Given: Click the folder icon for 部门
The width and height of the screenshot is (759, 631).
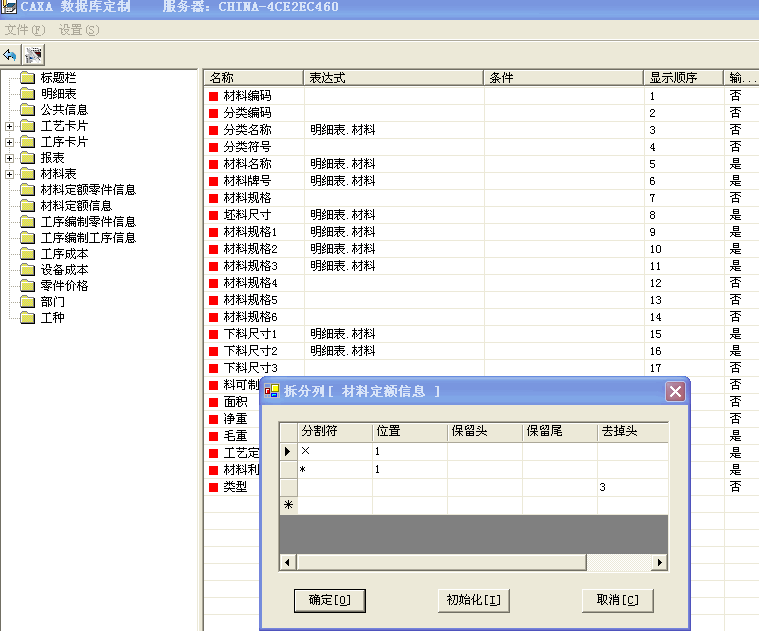Looking at the screenshot, I should pos(27,302).
